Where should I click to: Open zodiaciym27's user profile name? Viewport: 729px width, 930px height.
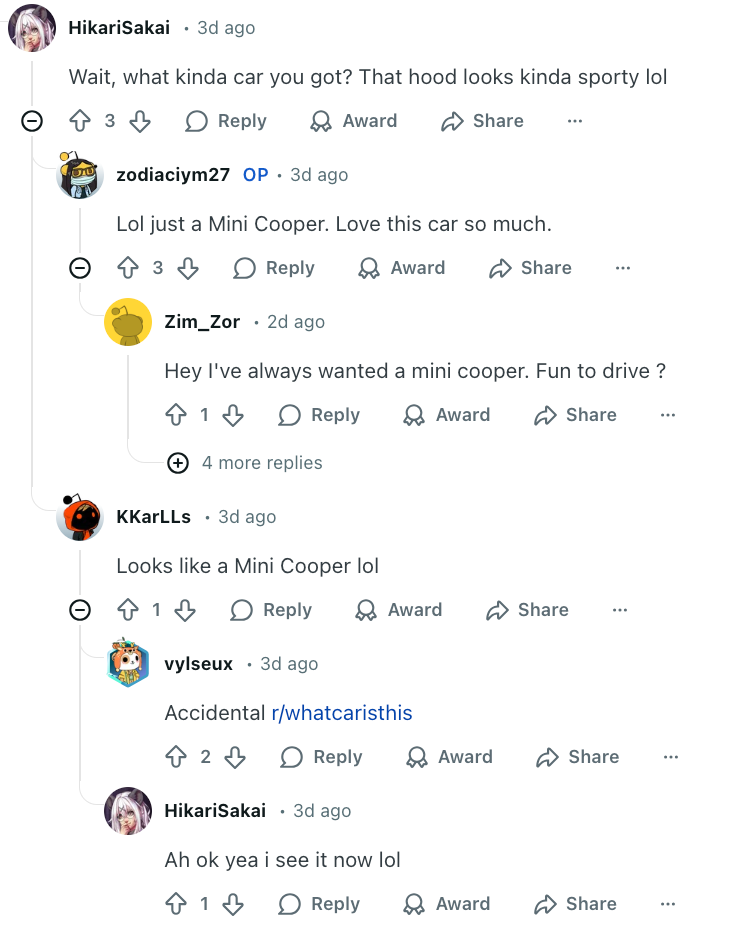173,175
